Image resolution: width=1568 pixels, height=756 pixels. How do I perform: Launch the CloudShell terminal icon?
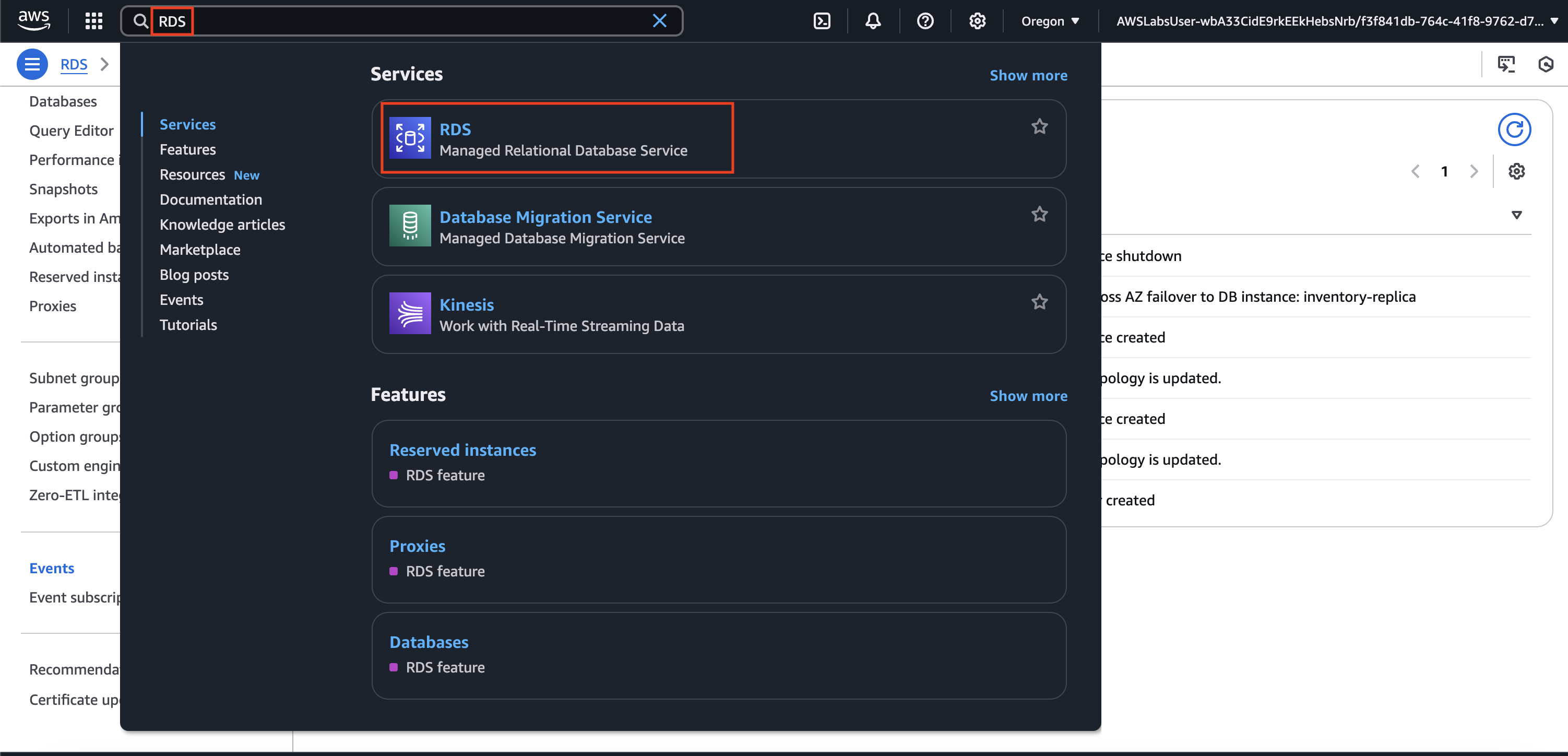tap(821, 21)
